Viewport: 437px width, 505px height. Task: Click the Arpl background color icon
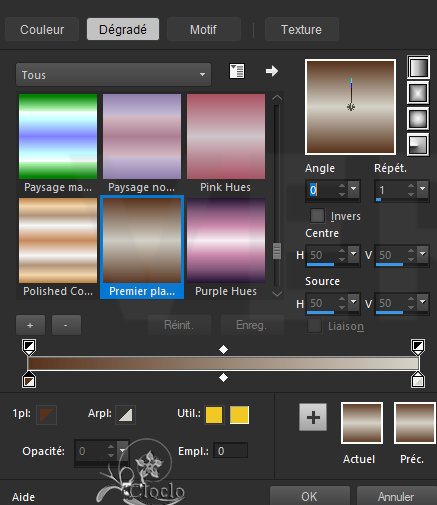pos(125,415)
